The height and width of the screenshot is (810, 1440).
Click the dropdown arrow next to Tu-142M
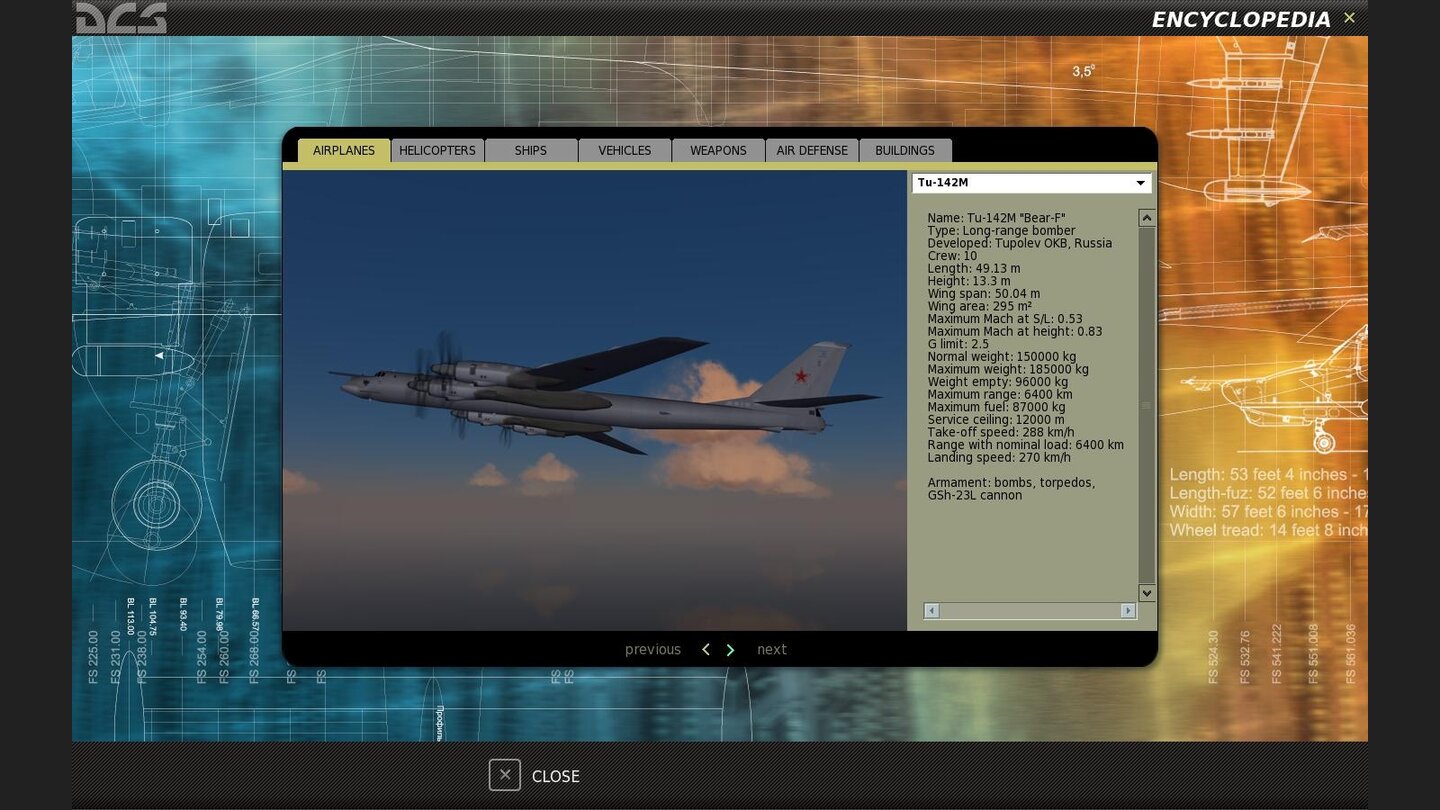pyautogui.click(x=1140, y=183)
